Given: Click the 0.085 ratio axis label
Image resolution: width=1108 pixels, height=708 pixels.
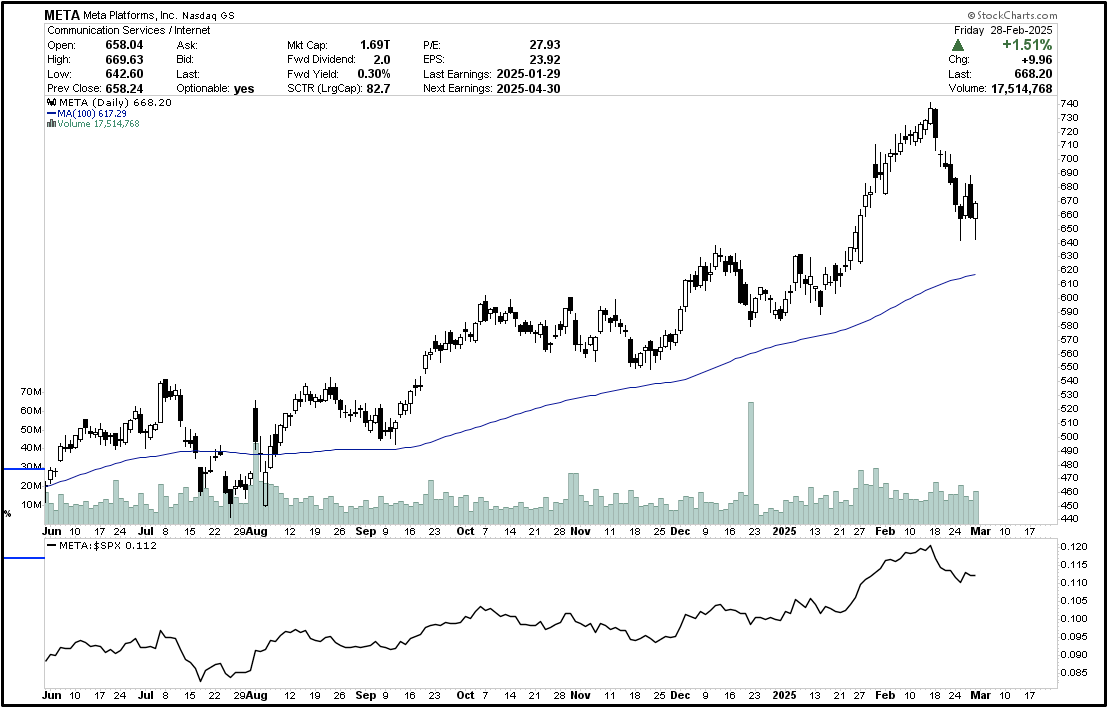Looking at the screenshot, I should 1072,673.
